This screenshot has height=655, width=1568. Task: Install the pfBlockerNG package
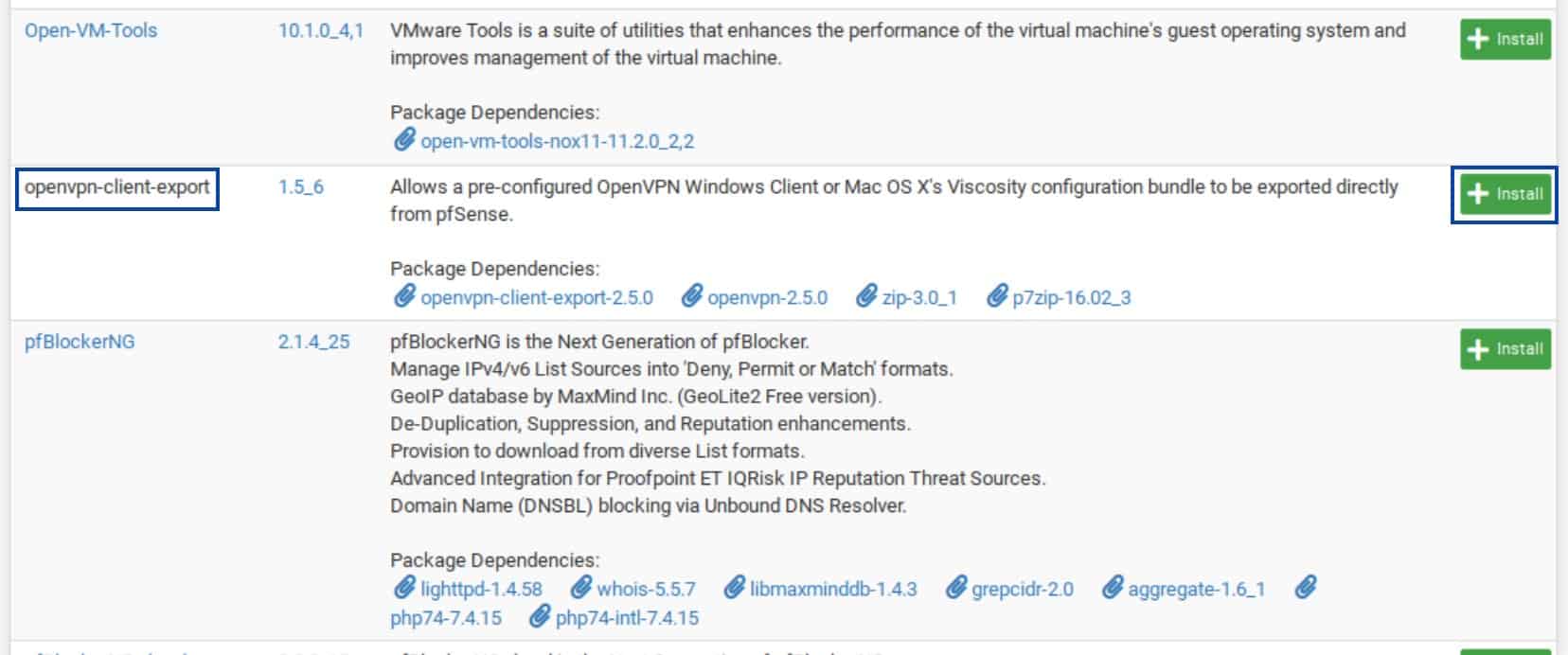[1506, 348]
